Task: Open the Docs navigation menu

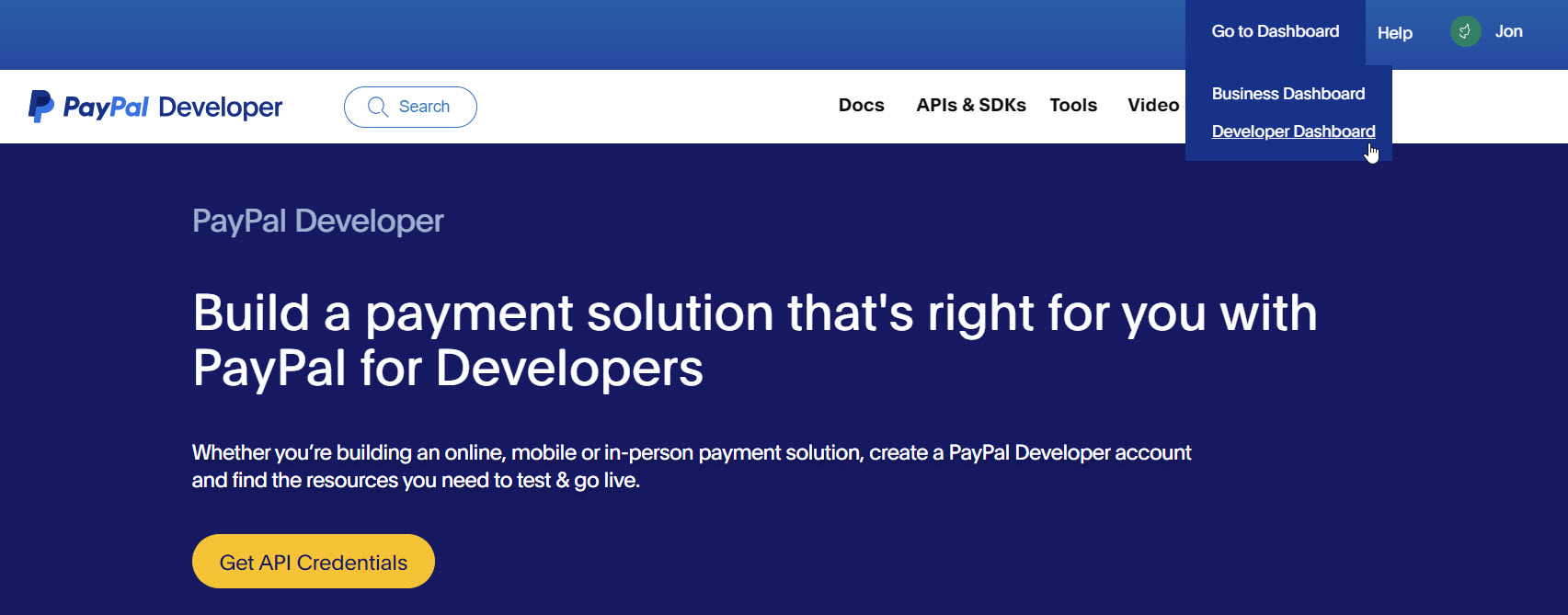Action: pos(862,106)
